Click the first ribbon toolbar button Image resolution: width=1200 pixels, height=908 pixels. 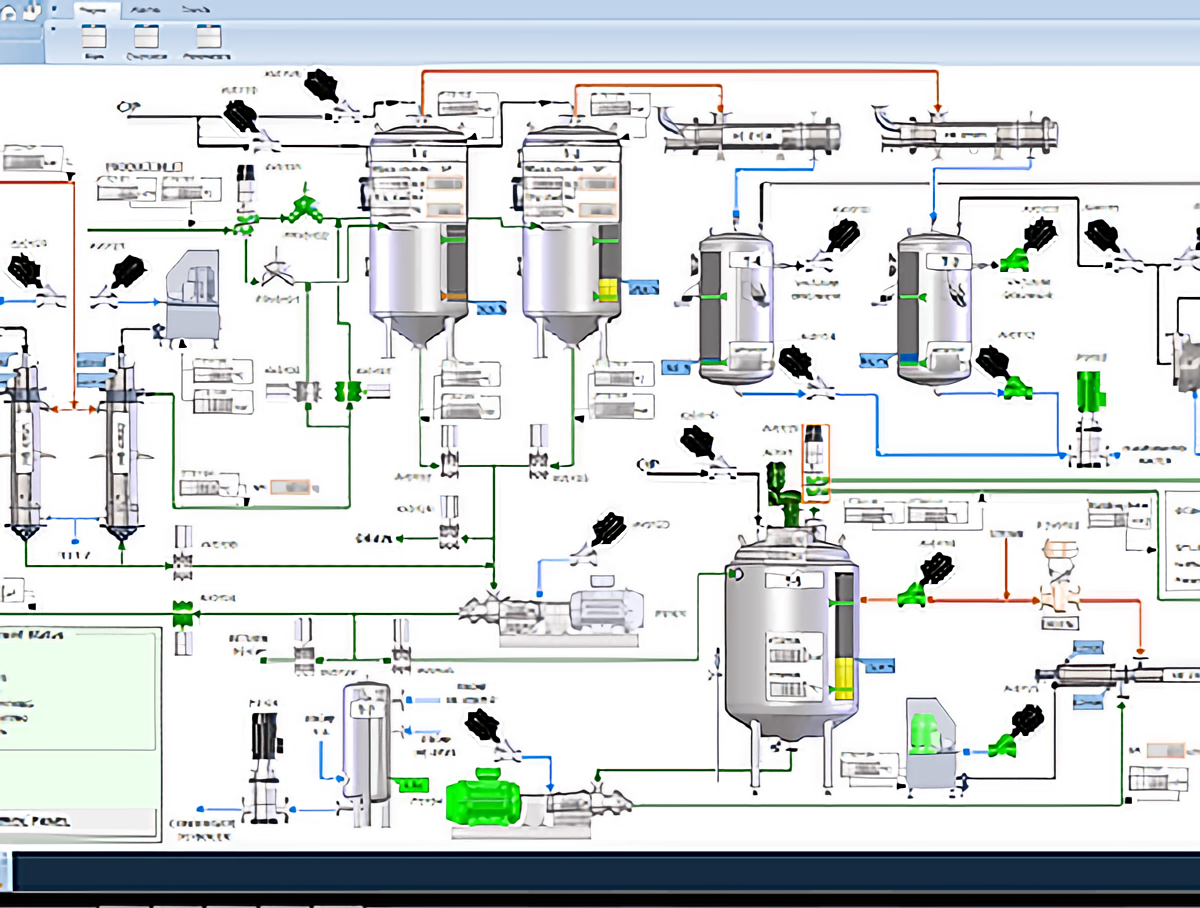95,41
